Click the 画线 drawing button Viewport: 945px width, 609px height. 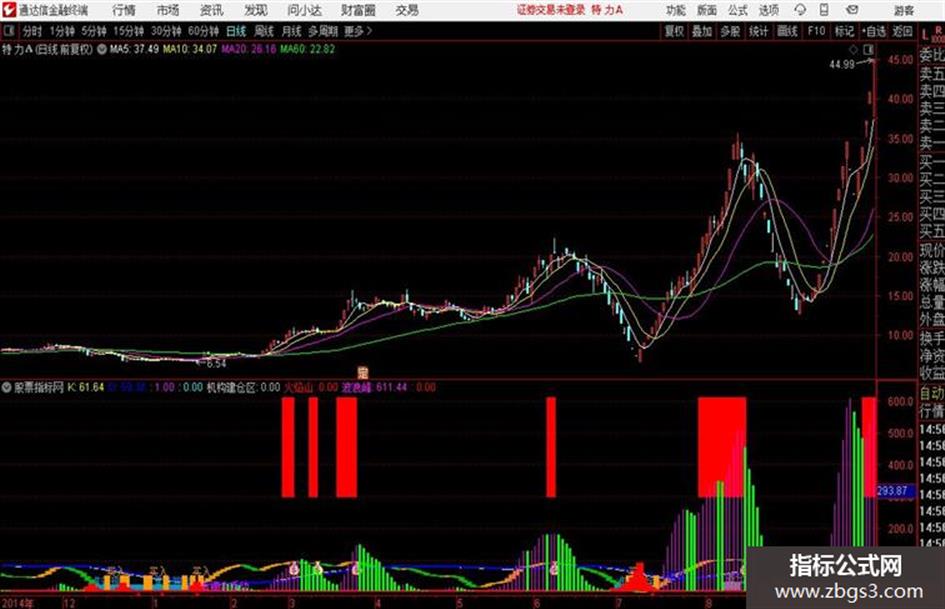(x=787, y=31)
